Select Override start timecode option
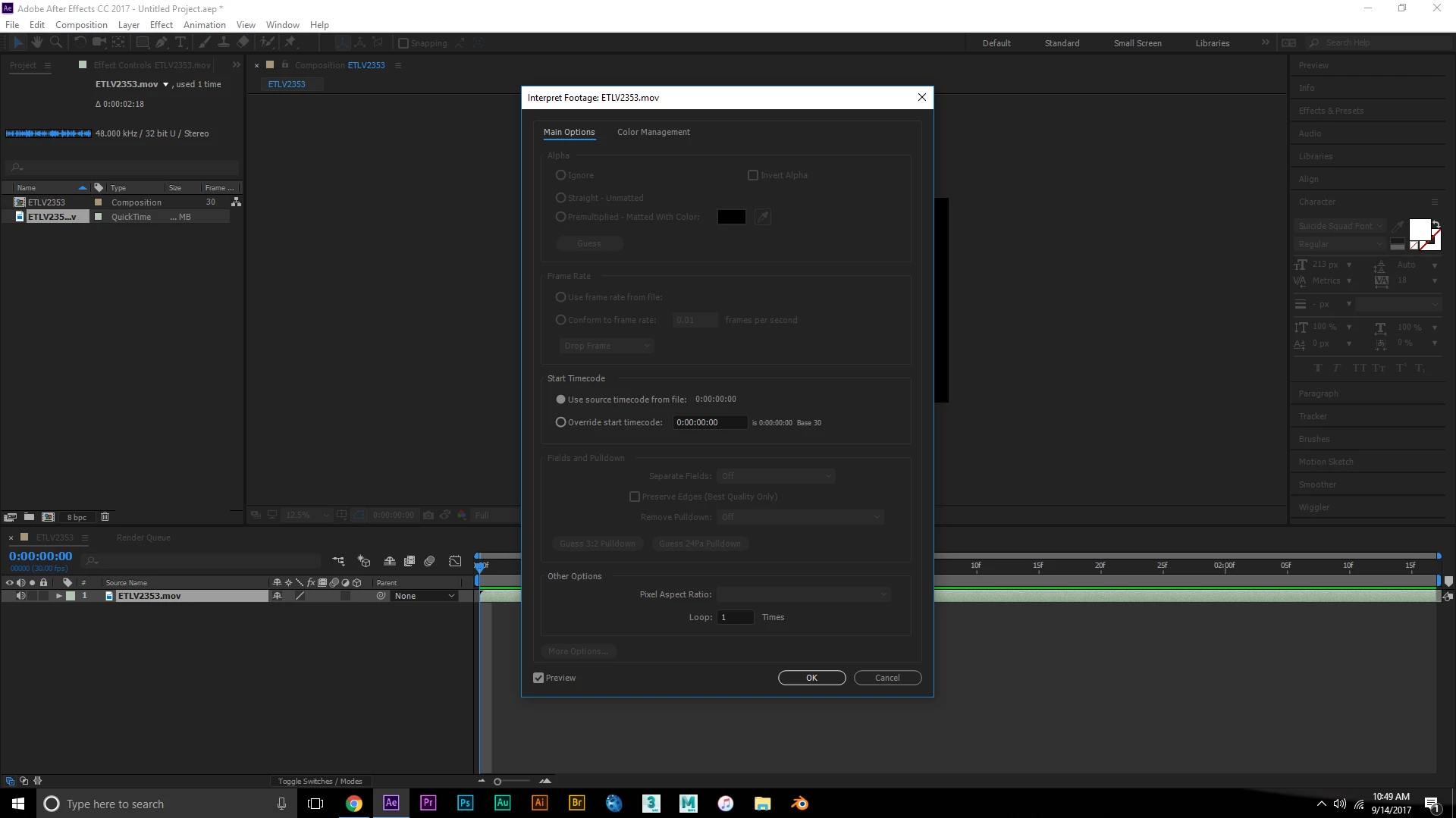Screen dimensions: 1456x818 click(561, 422)
